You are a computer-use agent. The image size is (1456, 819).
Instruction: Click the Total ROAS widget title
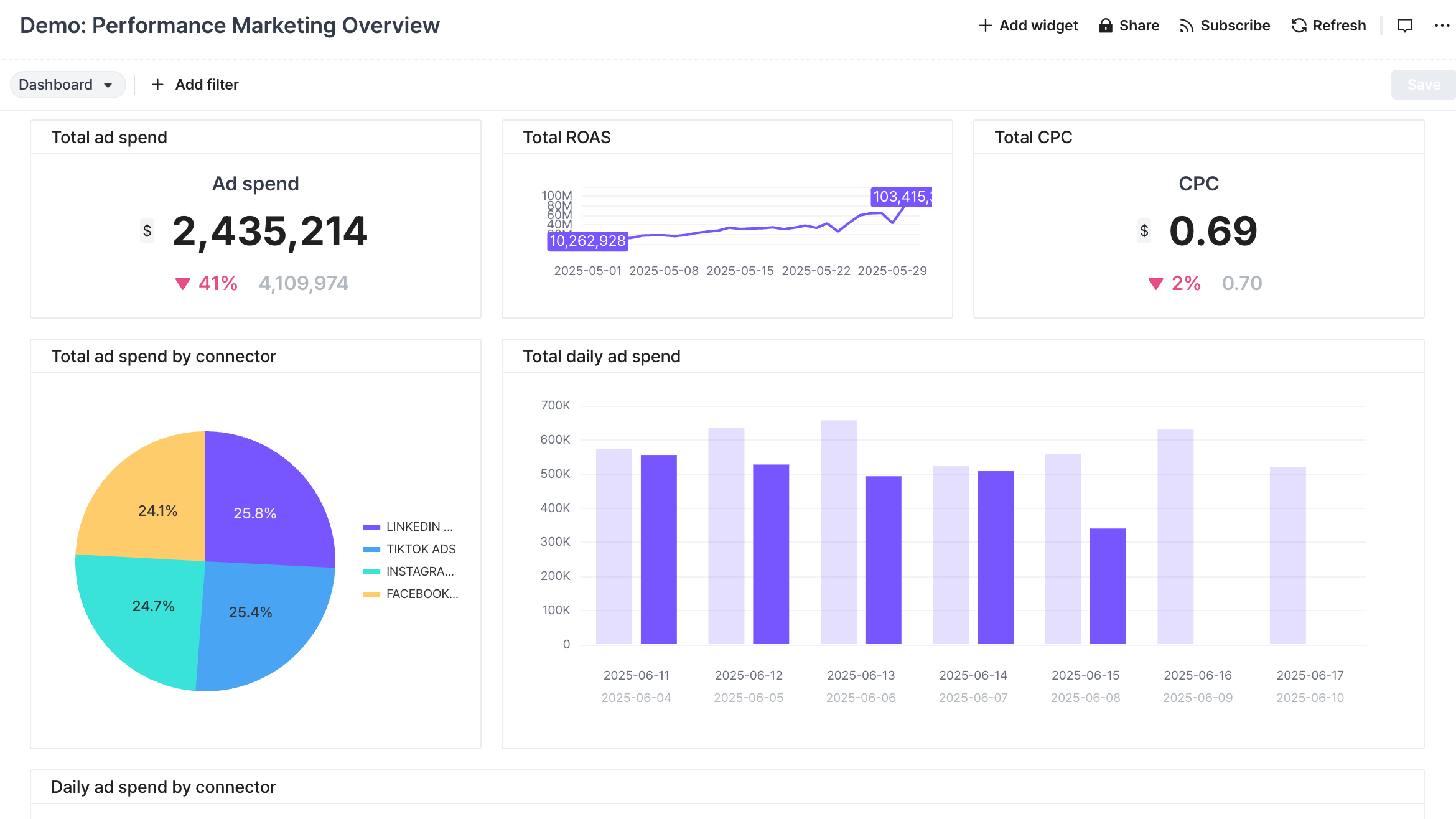[x=566, y=137]
